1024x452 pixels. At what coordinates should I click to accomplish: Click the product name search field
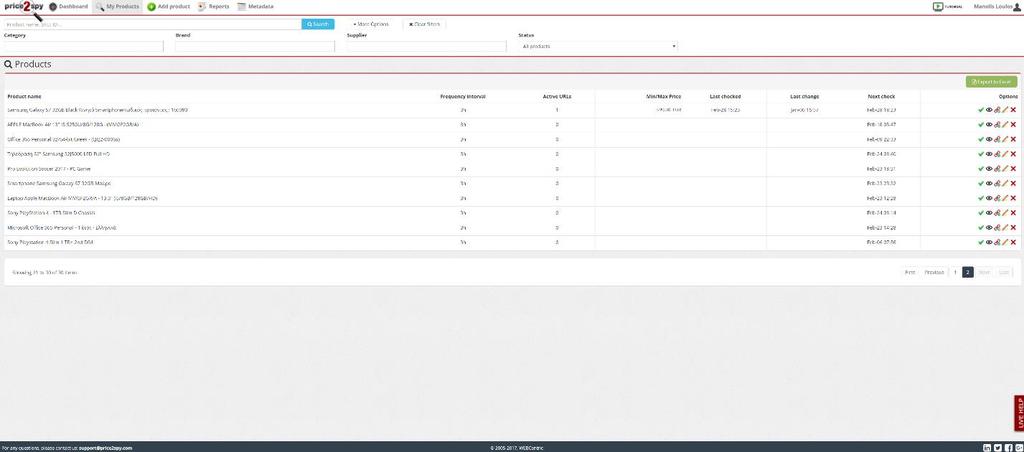tap(153, 24)
